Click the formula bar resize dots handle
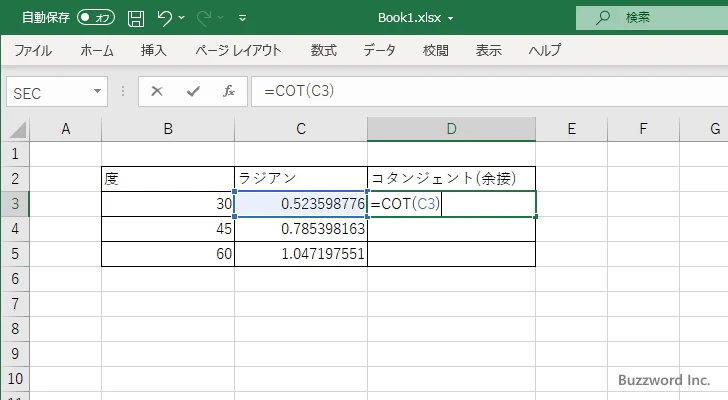 click(x=123, y=91)
